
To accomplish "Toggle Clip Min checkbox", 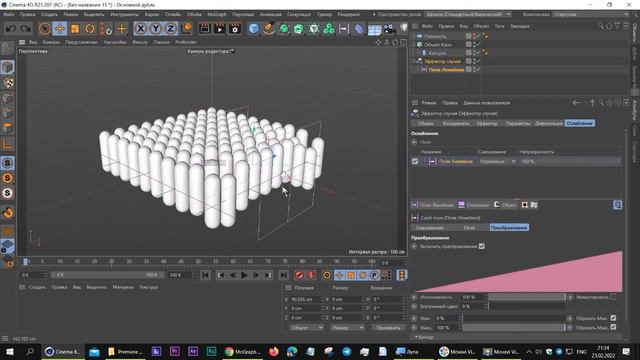I will tap(613, 318).
